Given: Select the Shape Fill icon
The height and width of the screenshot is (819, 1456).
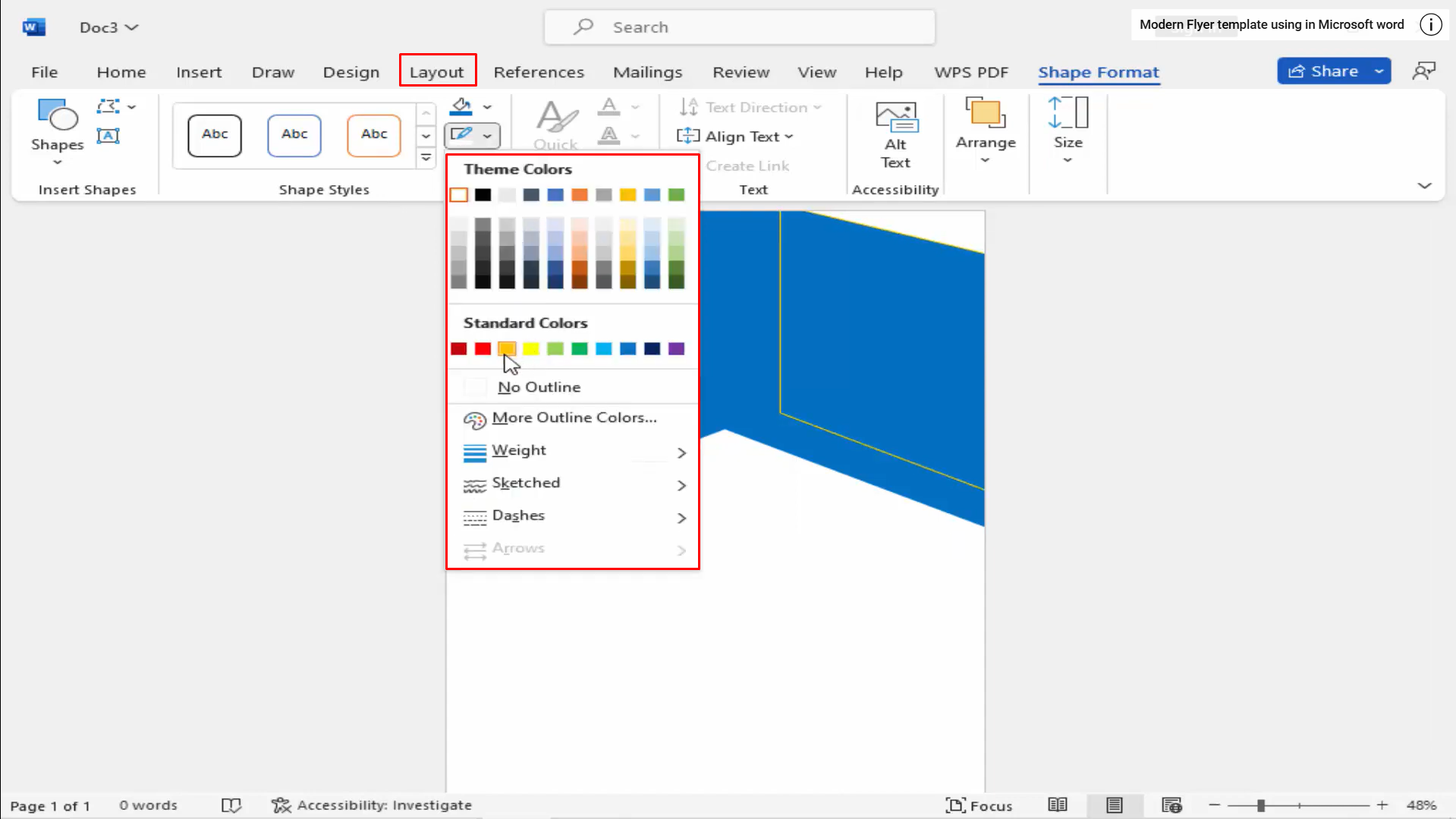Looking at the screenshot, I should [461, 106].
